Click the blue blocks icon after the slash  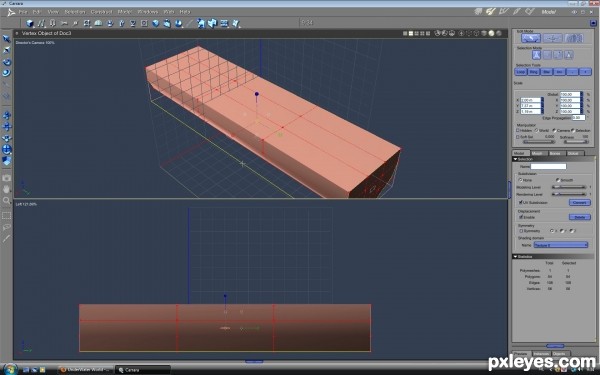click(201, 24)
